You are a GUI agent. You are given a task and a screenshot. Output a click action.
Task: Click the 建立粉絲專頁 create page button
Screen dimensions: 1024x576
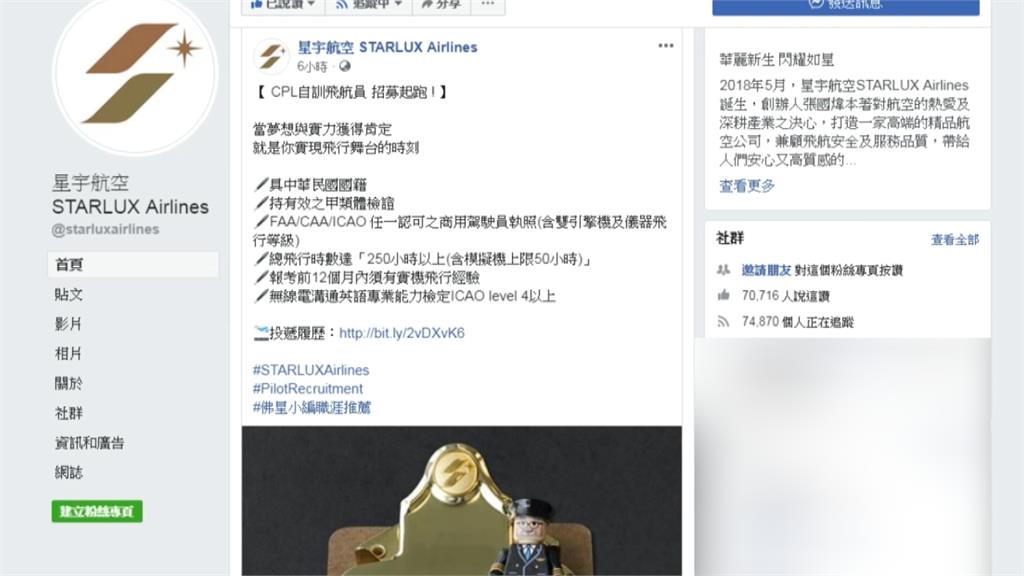(x=97, y=511)
